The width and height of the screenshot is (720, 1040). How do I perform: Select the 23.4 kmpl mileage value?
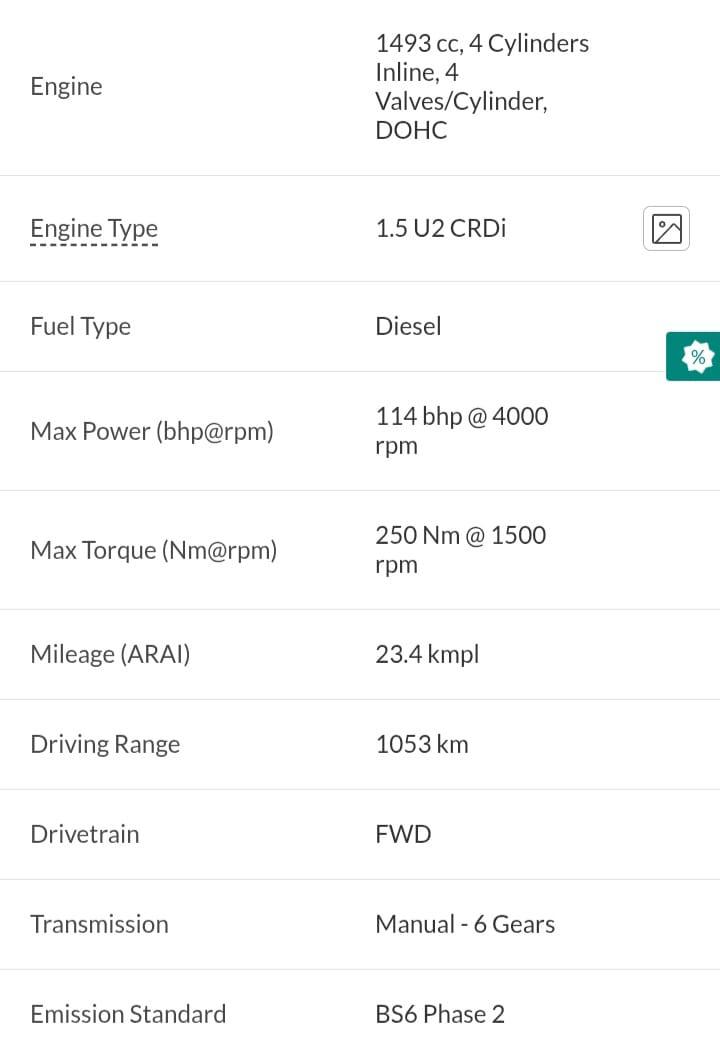pos(428,655)
